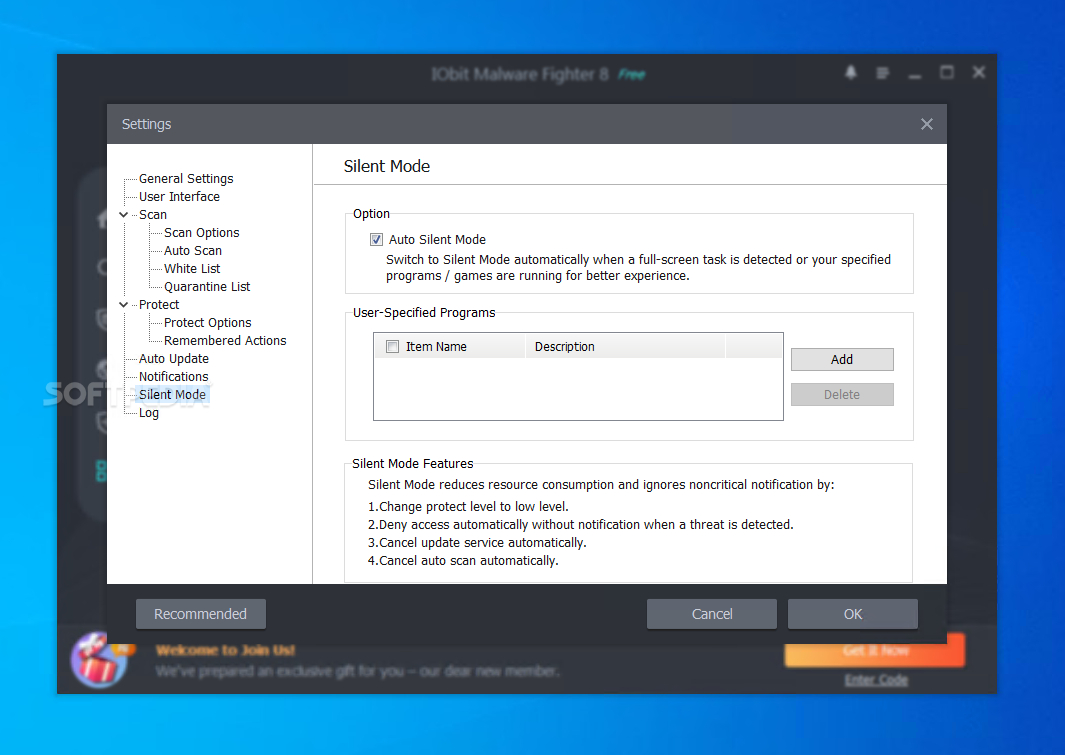Open the Enter Code link
The width and height of the screenshot is (1065, 755).
click(x=876, y=680)
